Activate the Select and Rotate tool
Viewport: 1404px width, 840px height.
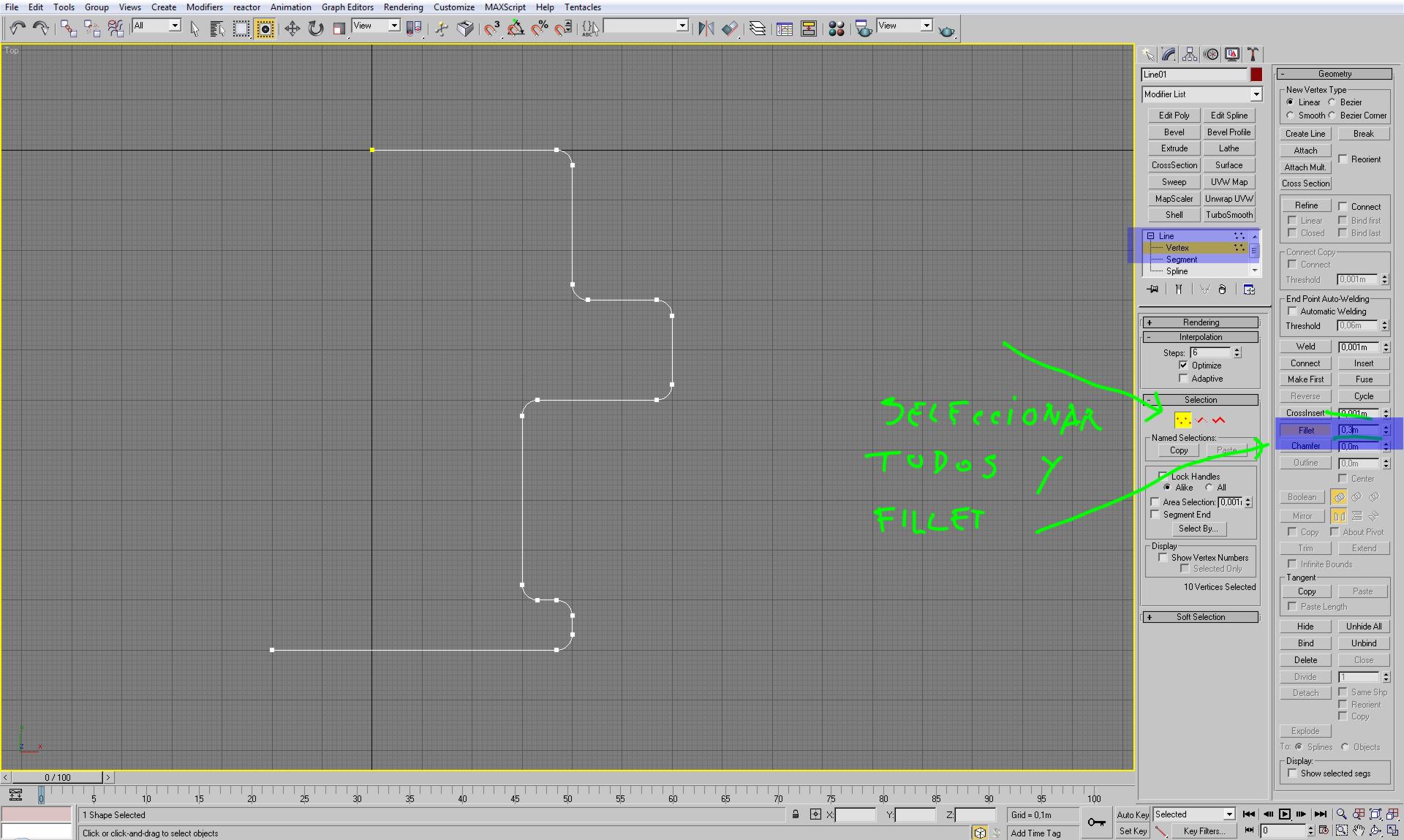316,29
